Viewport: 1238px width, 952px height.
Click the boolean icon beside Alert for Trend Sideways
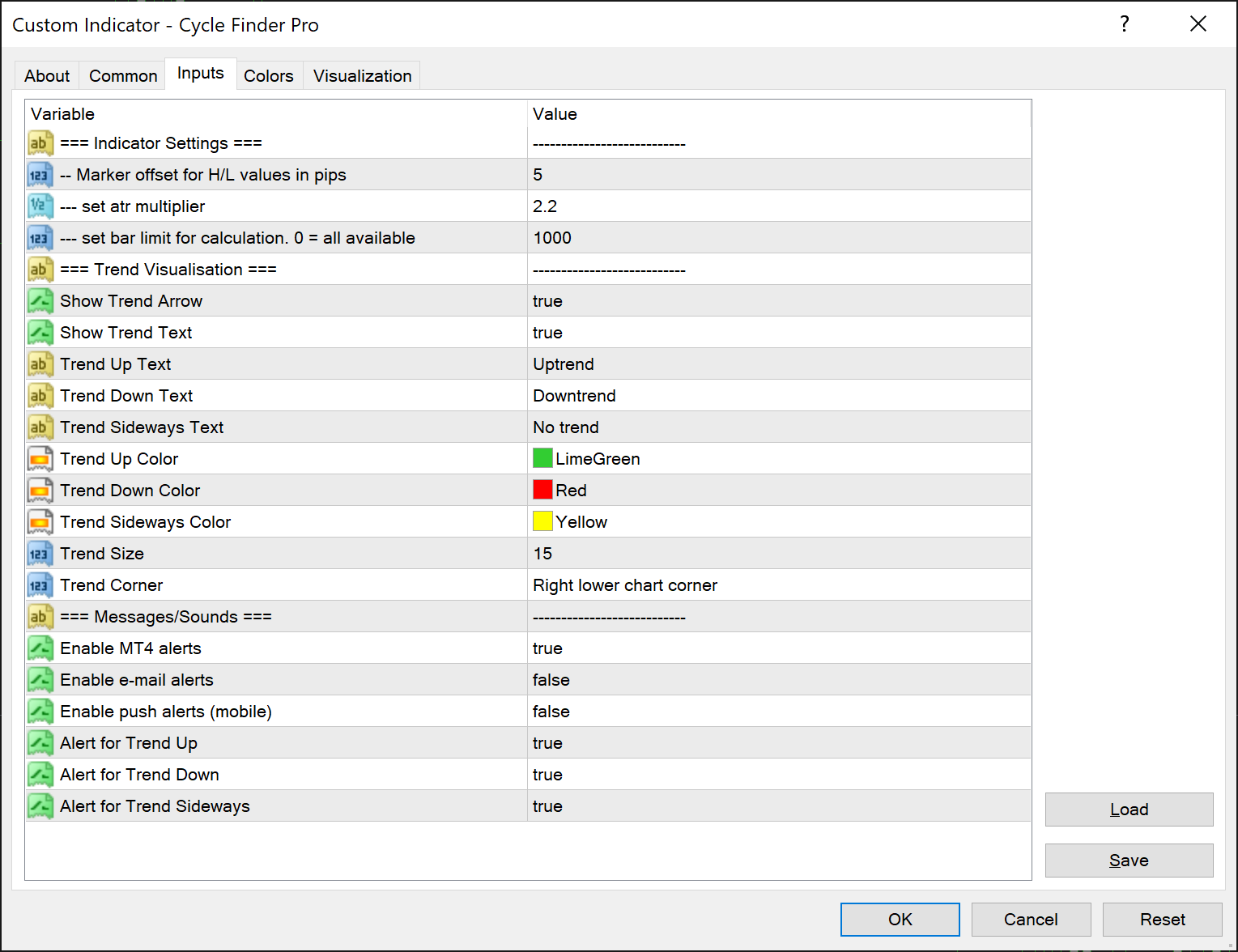[x=40, y=806]
